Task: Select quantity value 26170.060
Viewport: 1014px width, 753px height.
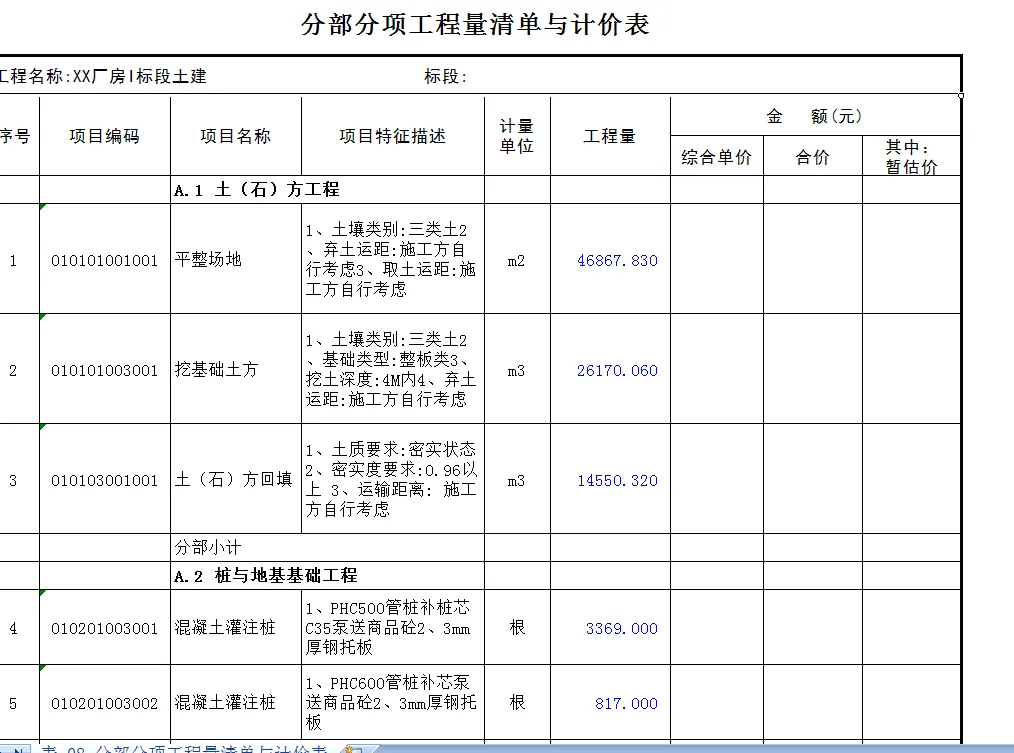Action: click(x=617, y=371)
